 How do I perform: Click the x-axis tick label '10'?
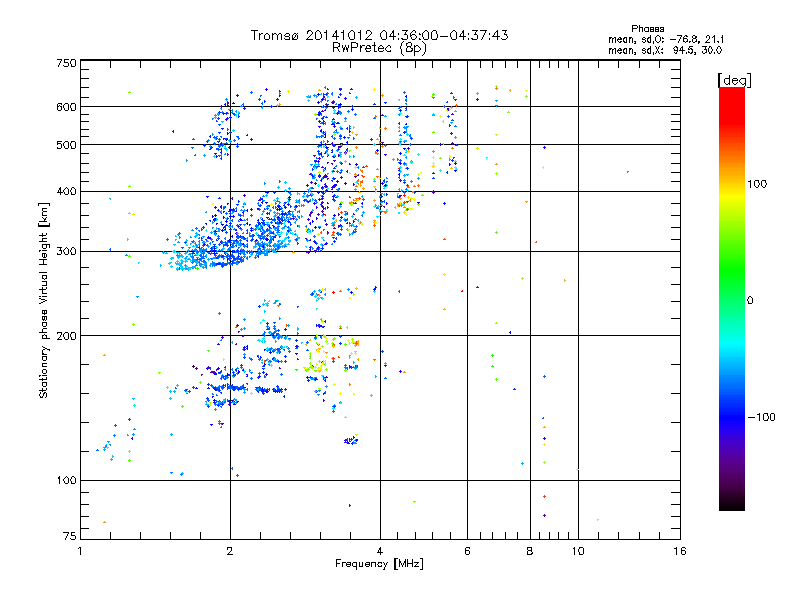pyautogui.click(x=578, y=552)
